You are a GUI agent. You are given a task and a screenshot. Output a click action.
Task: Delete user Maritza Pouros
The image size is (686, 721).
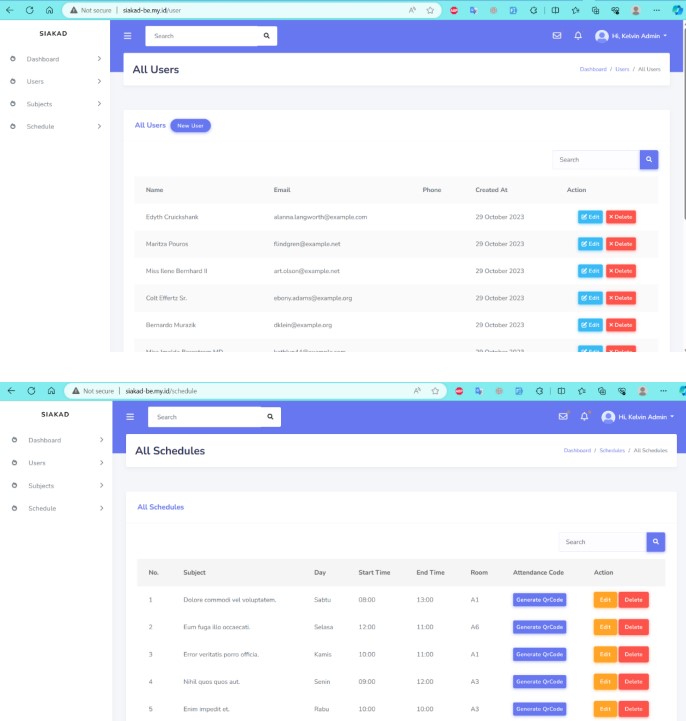coord(621,244)
